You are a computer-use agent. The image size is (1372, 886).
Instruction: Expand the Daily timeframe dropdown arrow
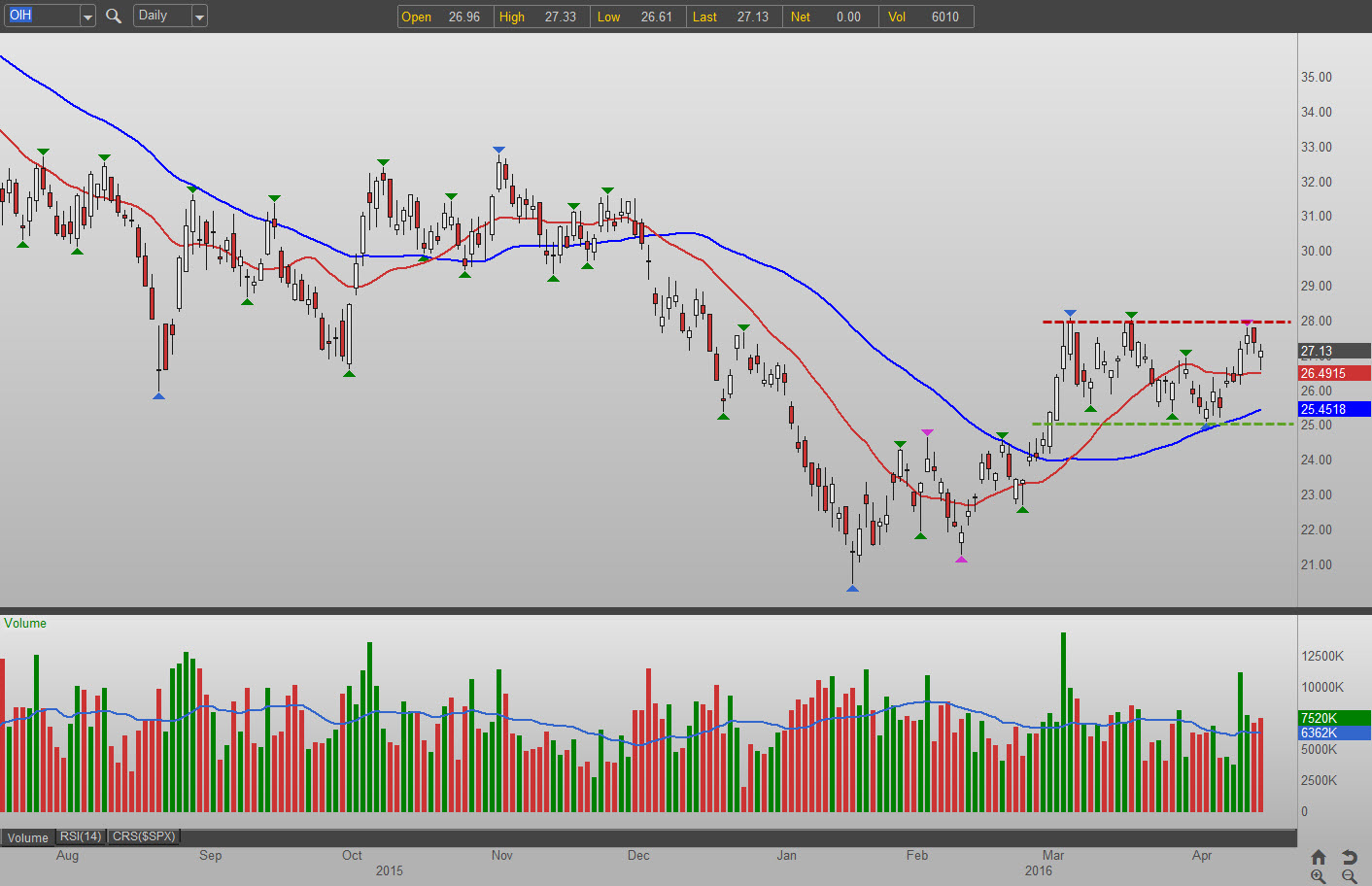199,17
